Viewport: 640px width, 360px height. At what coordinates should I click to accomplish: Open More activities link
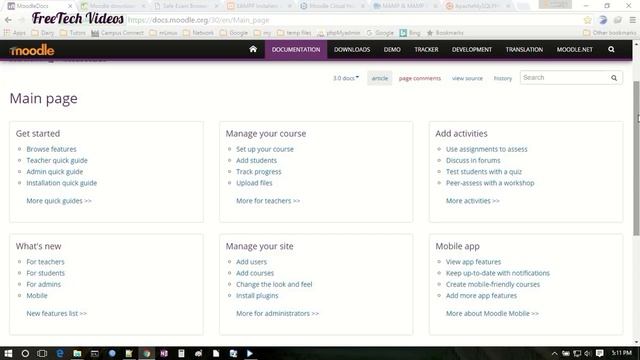(x=472, y=201)
